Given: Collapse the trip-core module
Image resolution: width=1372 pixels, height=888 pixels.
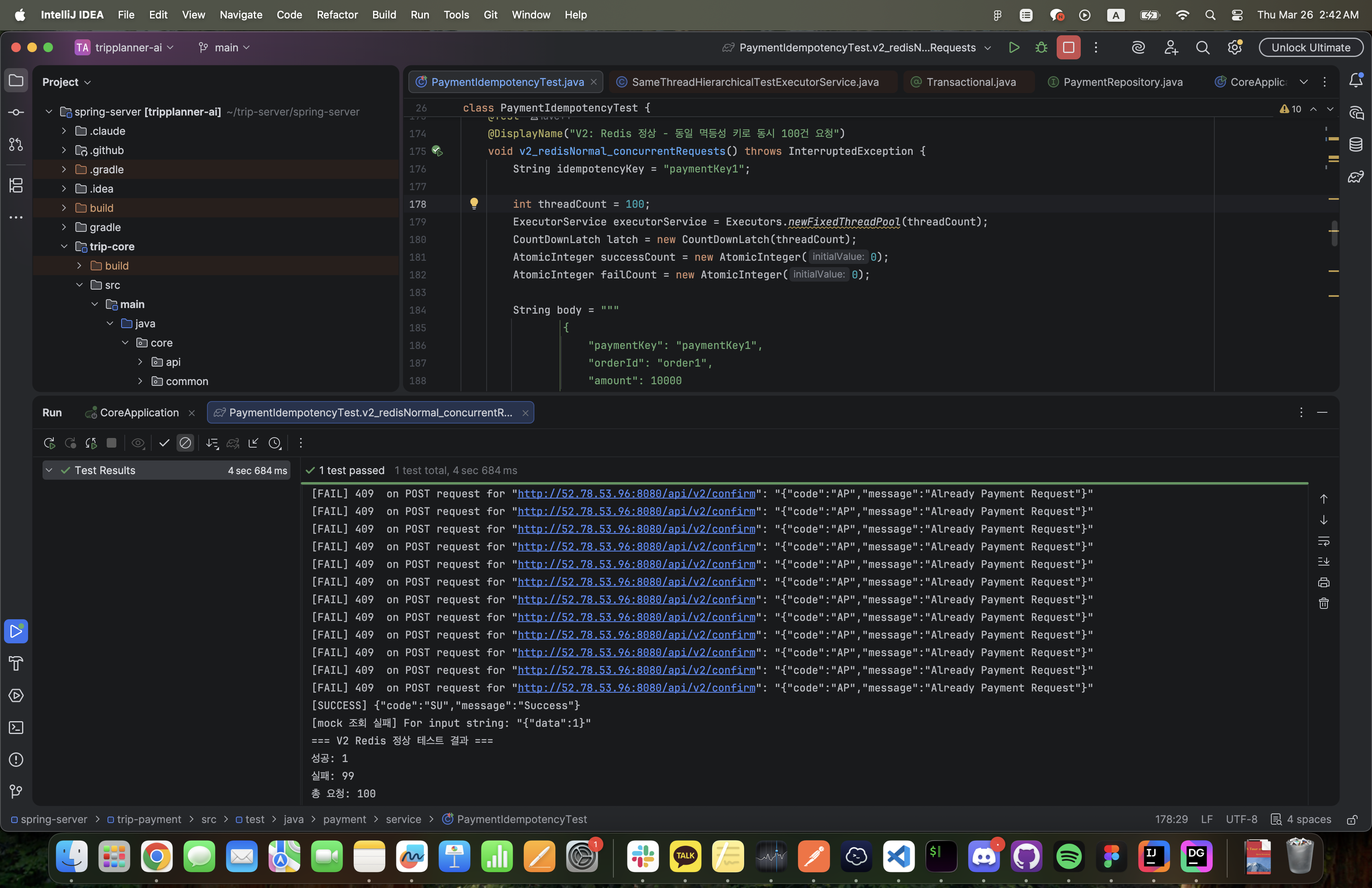Looking at the screenshot, I should [64, 247].
